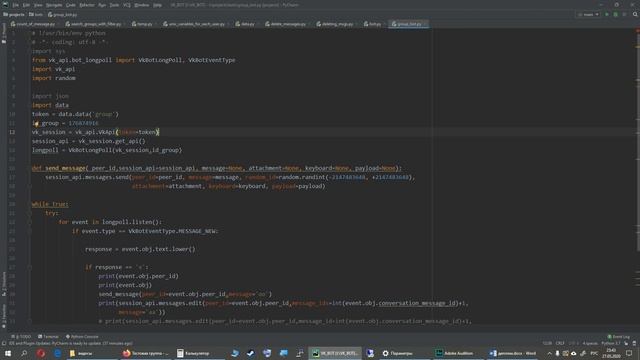Open the View menu
Screen dimensions: 640x360
pyautogui.click(x=38, y=5)
